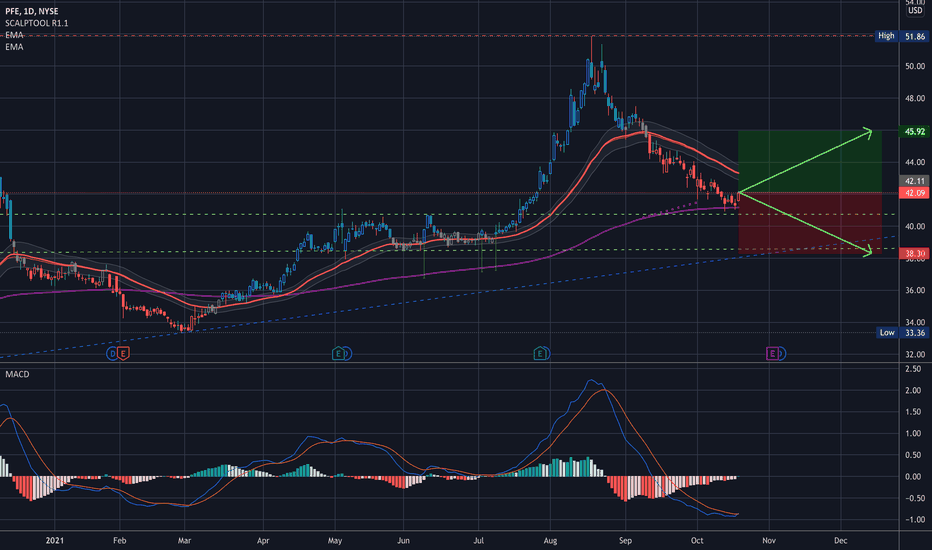The width and height of the screenshot is (932, 550).
Task: Select the red EMA line near its September peak
Action: coord(643,133)
